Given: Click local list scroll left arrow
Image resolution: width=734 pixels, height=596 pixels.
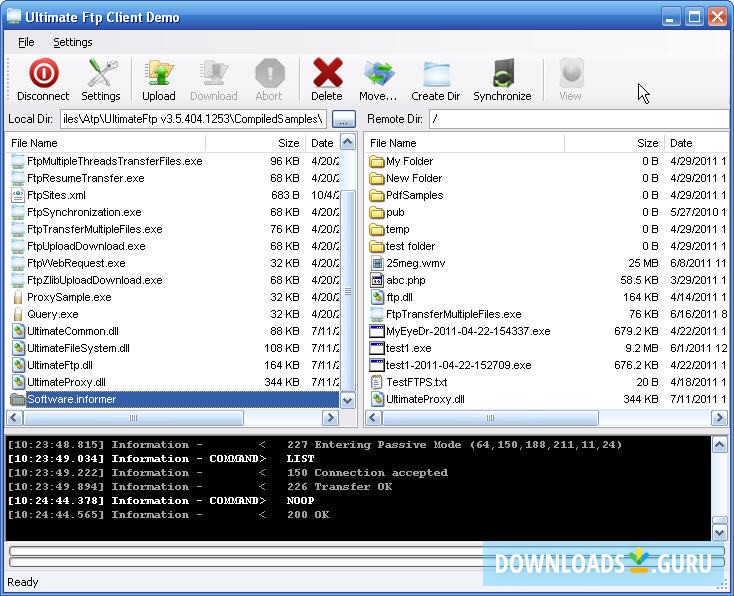Looking at the screenshot, I should point(15,418).
